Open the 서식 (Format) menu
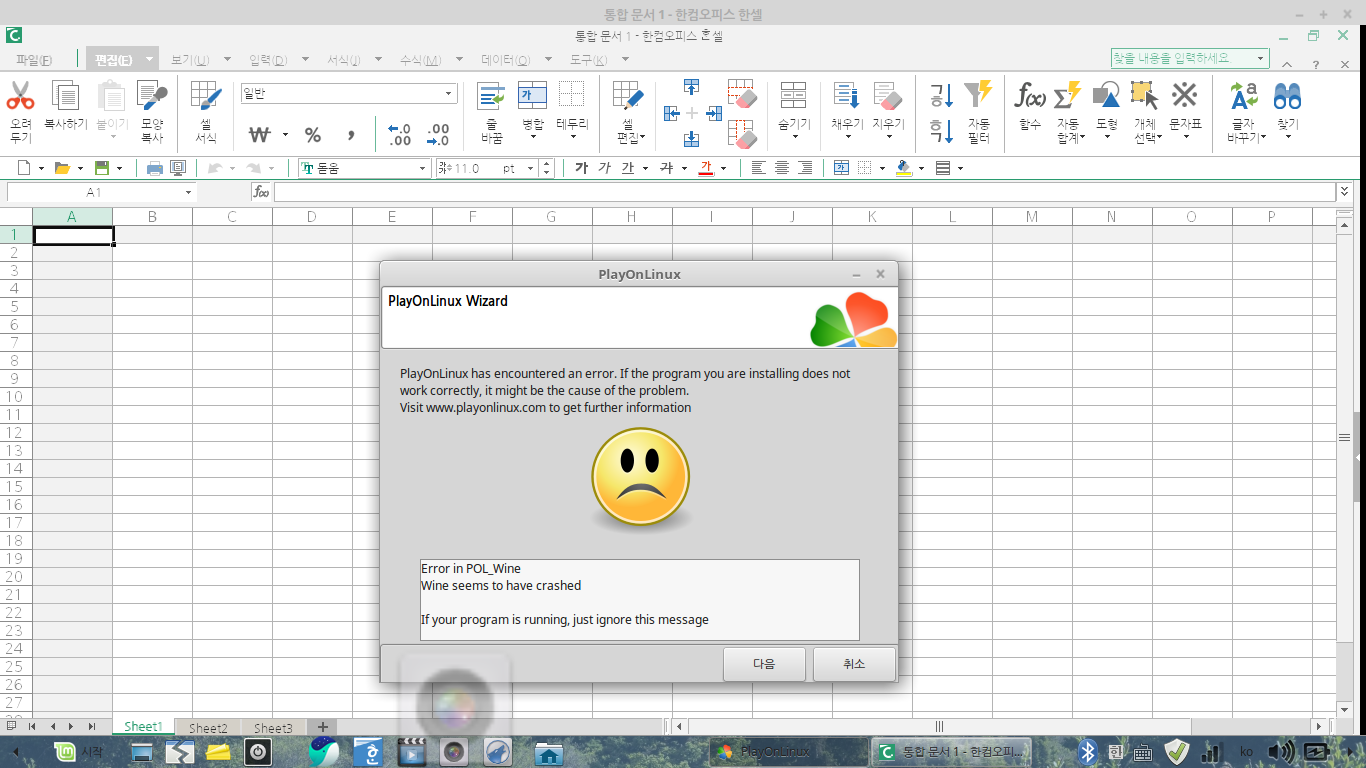The image size is (1366, 768). [344, 60]
